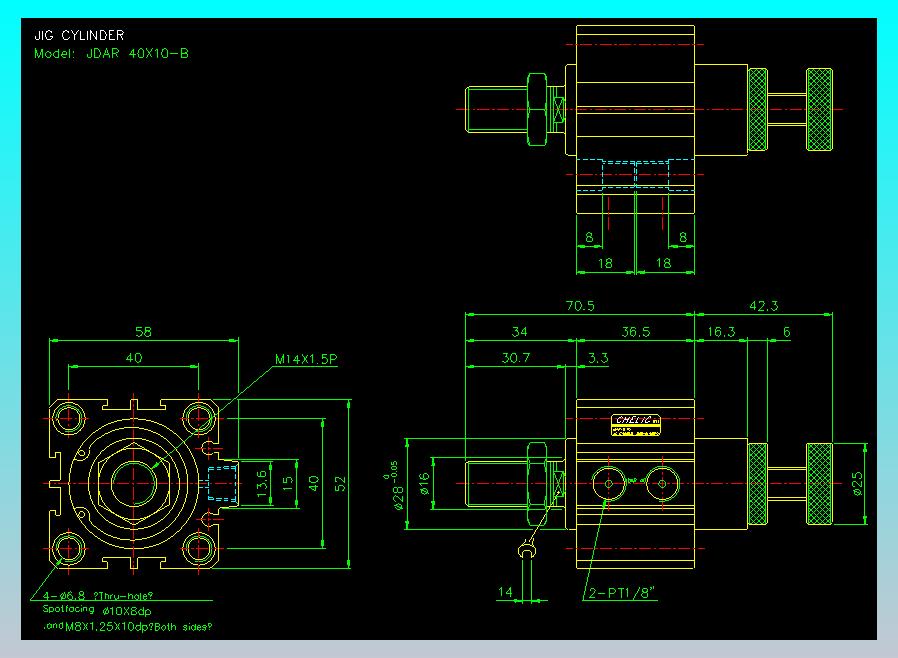Viewport: 898px width, 658px height.
Task: Select the 4-ø6.8 Thru-hole note
Action: click(98, 596)
